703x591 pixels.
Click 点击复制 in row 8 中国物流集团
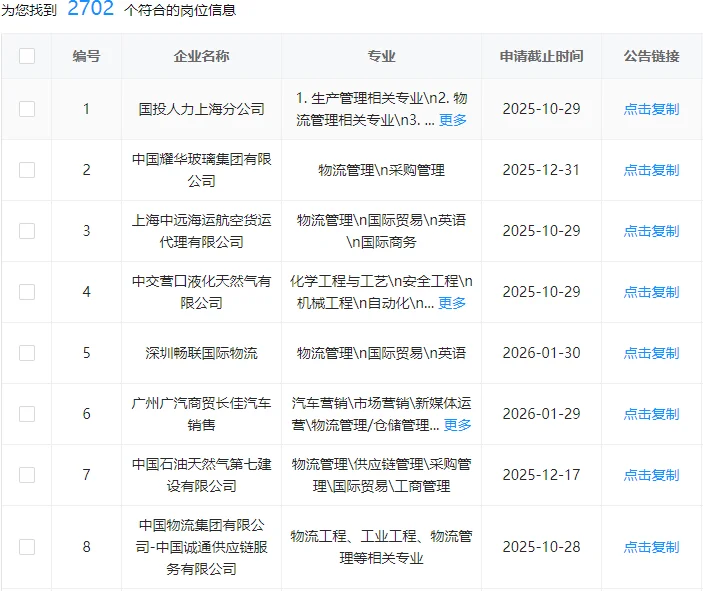pos(651,547)
